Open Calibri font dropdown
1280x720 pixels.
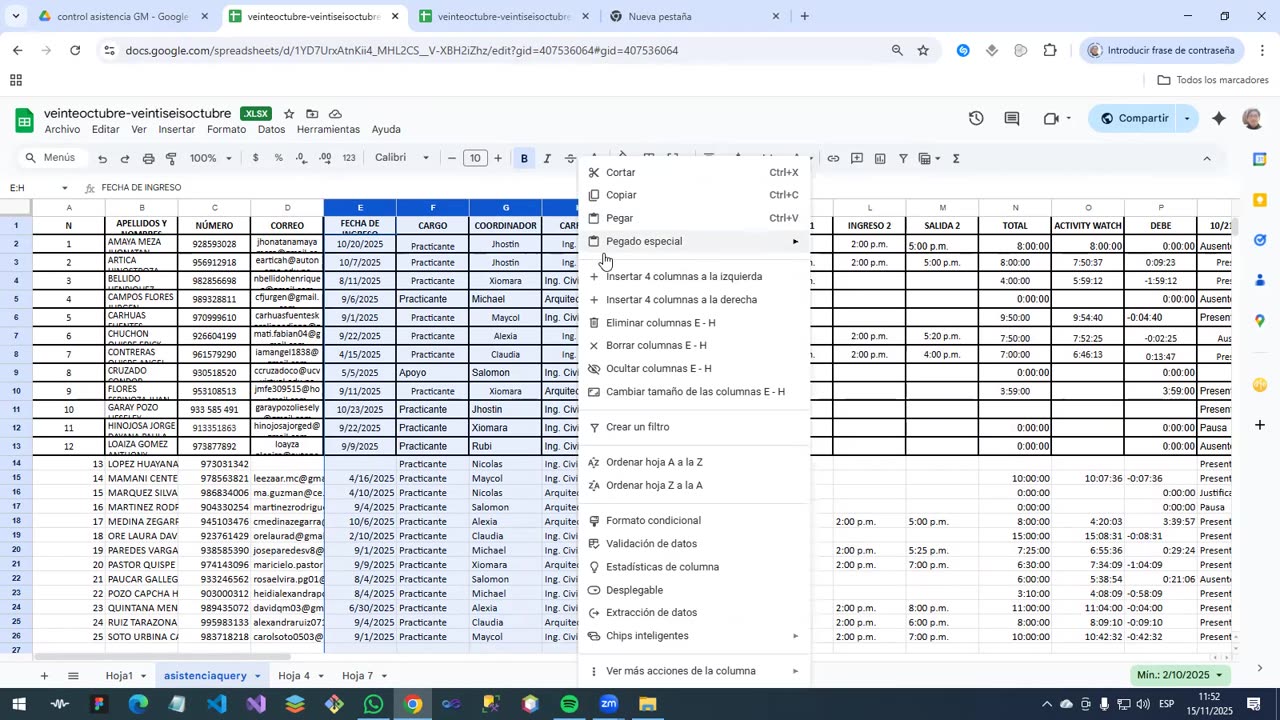point(402,158)
